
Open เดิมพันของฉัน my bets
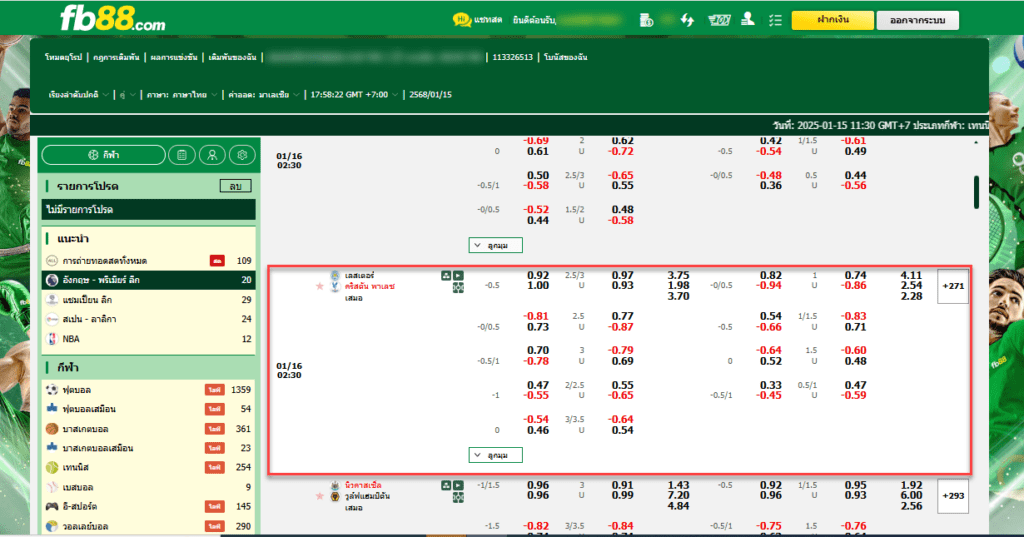point(232,57)
